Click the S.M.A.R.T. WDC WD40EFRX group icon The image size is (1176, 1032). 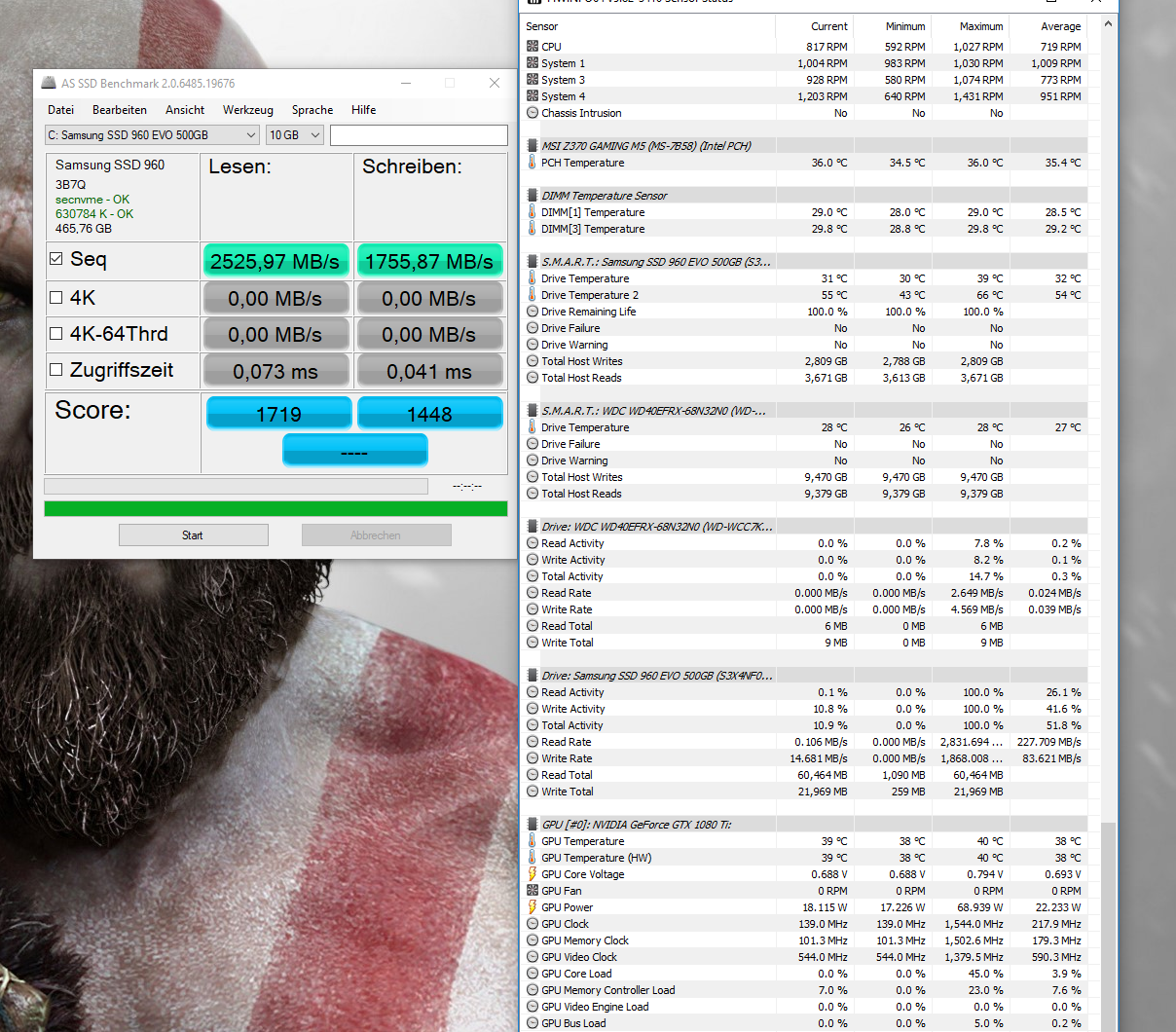click(533, 410)
